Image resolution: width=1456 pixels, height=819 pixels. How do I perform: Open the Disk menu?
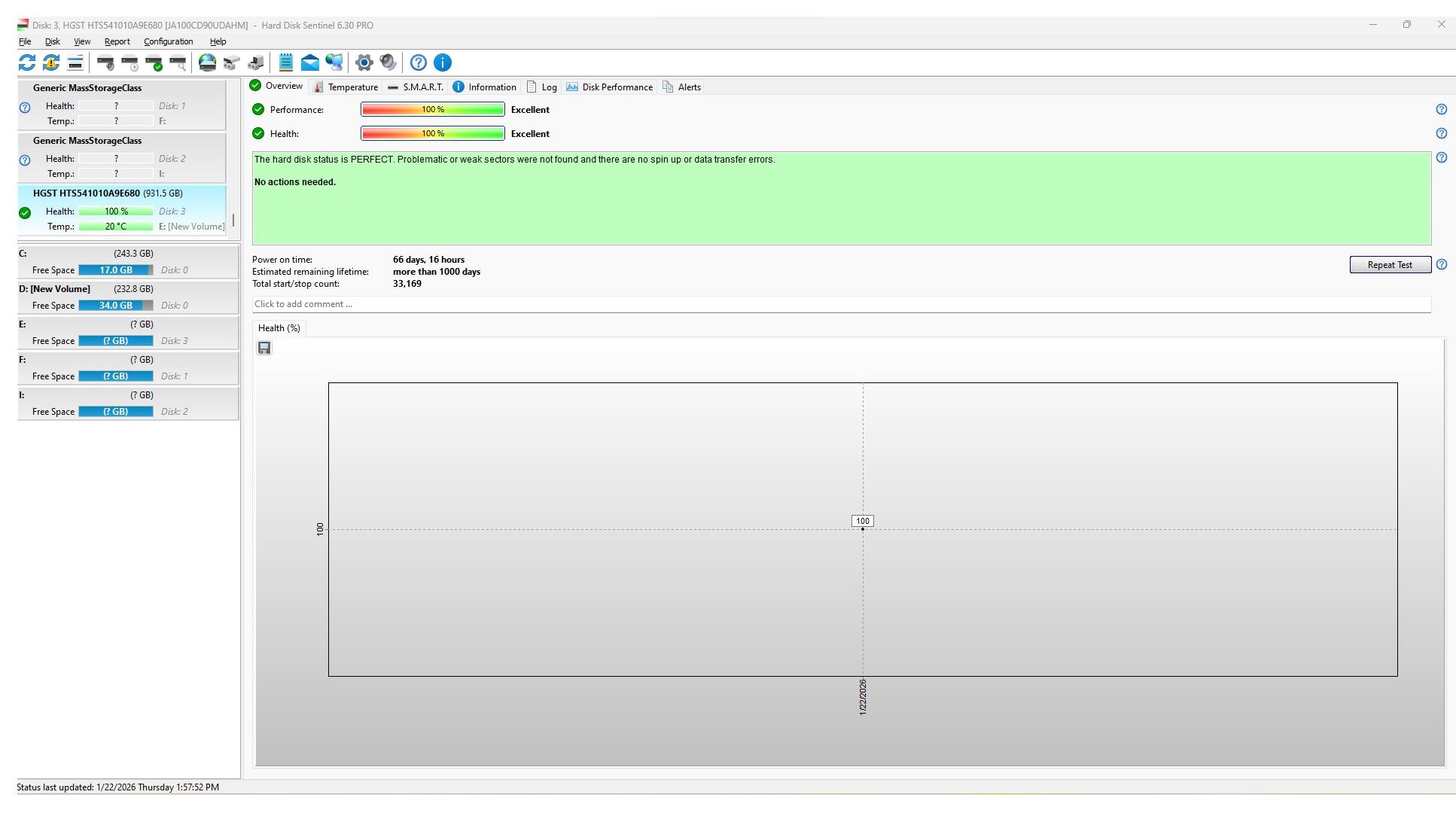point(52,41)
